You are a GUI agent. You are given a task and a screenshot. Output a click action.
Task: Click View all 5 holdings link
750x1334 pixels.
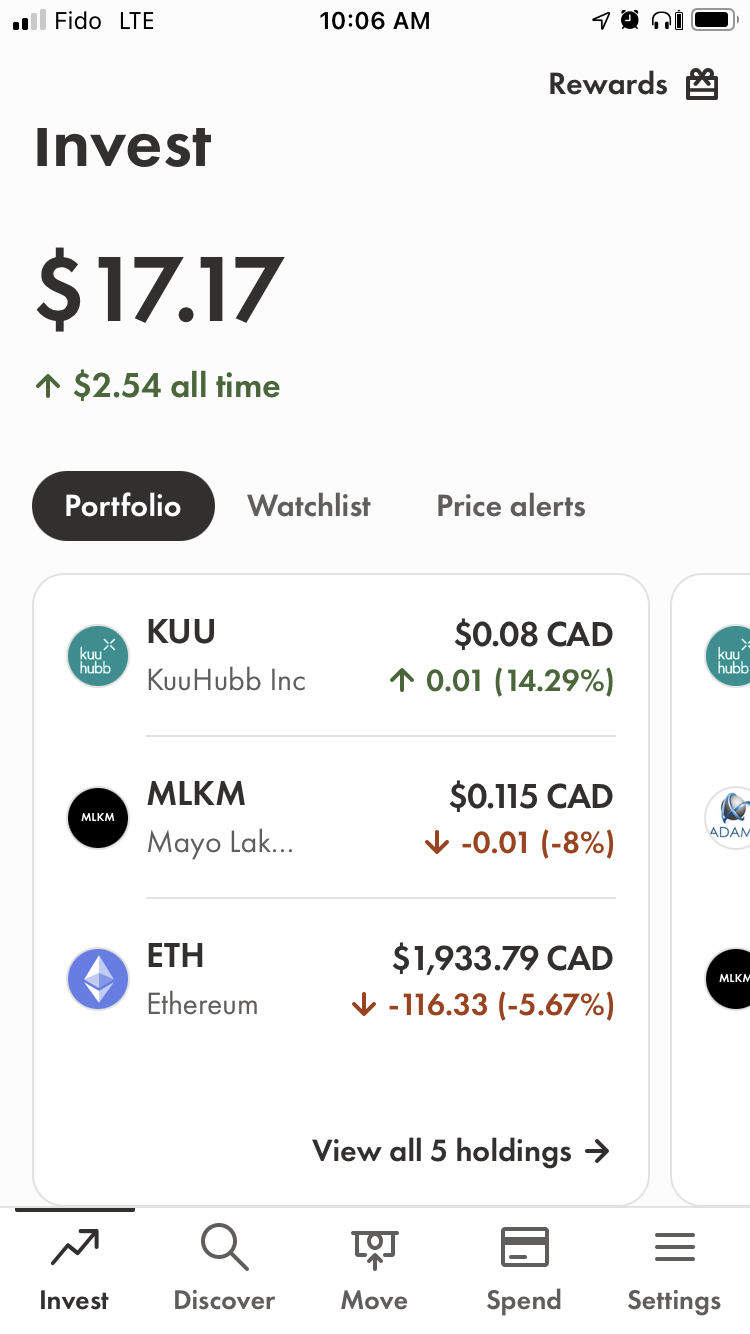pyautogui.click(x=461, y=1151)
